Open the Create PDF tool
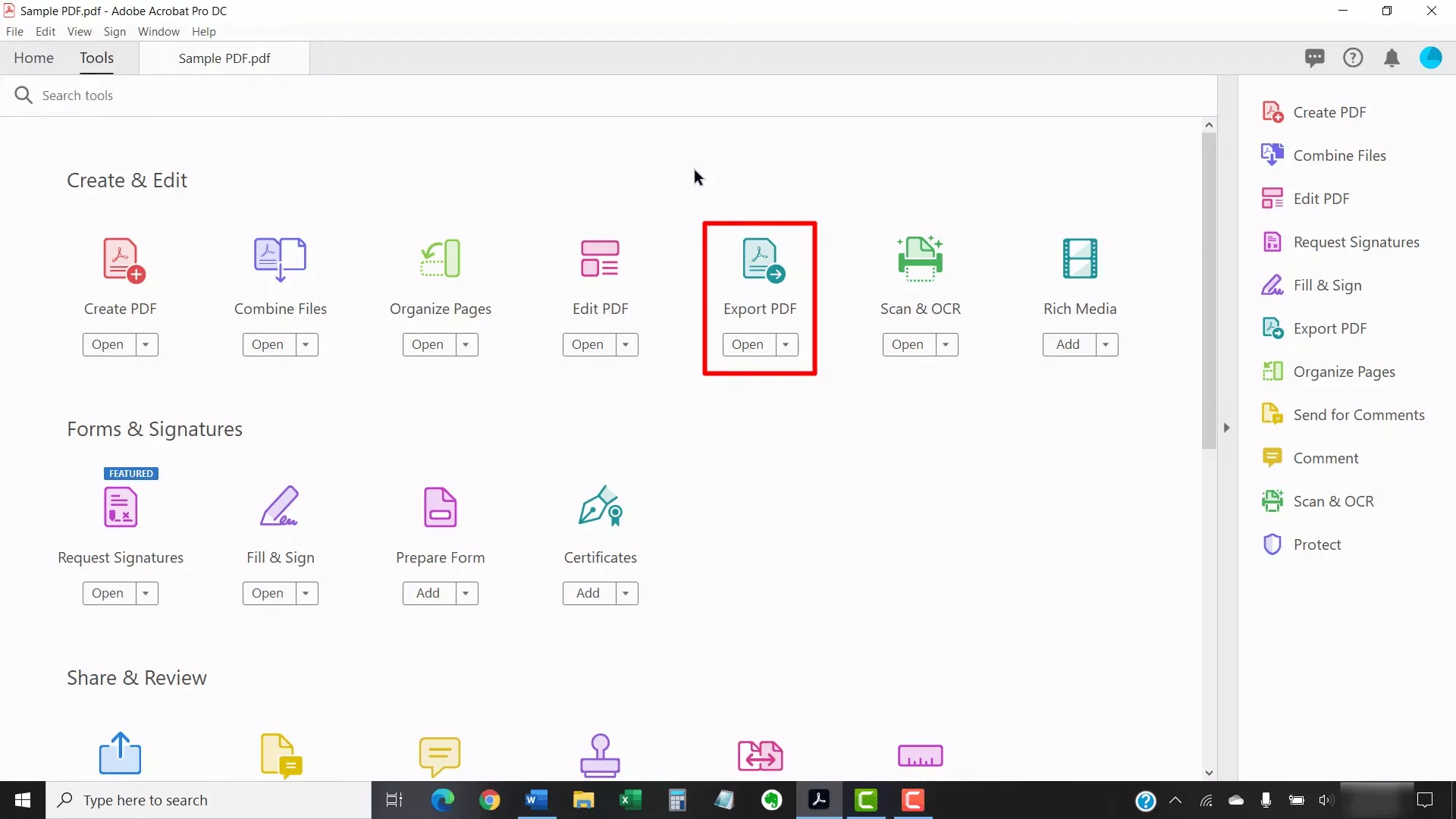This screenshot has width=1456, height=819. click(x=107, y=344)
